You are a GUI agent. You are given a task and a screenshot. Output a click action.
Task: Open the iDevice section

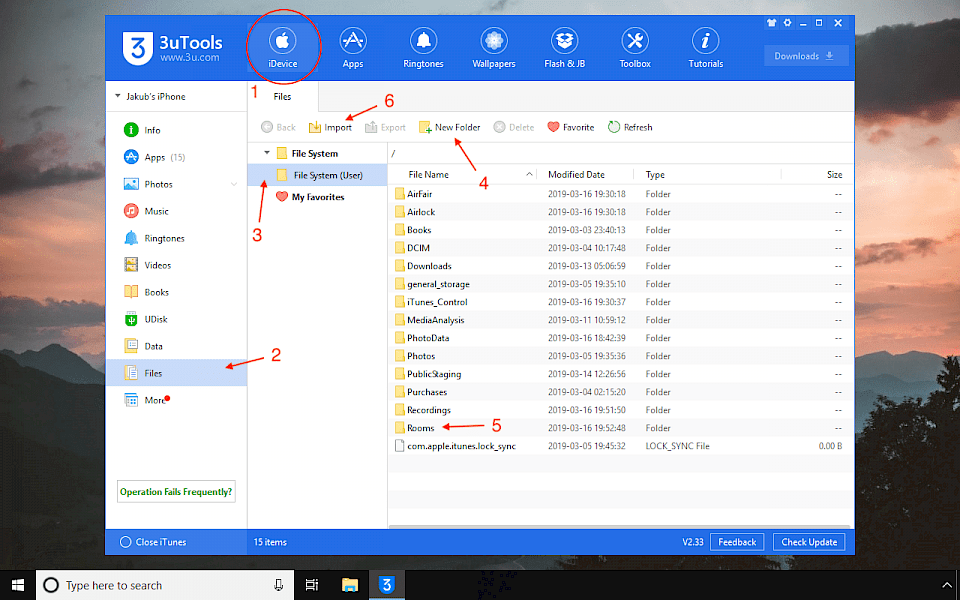click(x=282, y=48)
